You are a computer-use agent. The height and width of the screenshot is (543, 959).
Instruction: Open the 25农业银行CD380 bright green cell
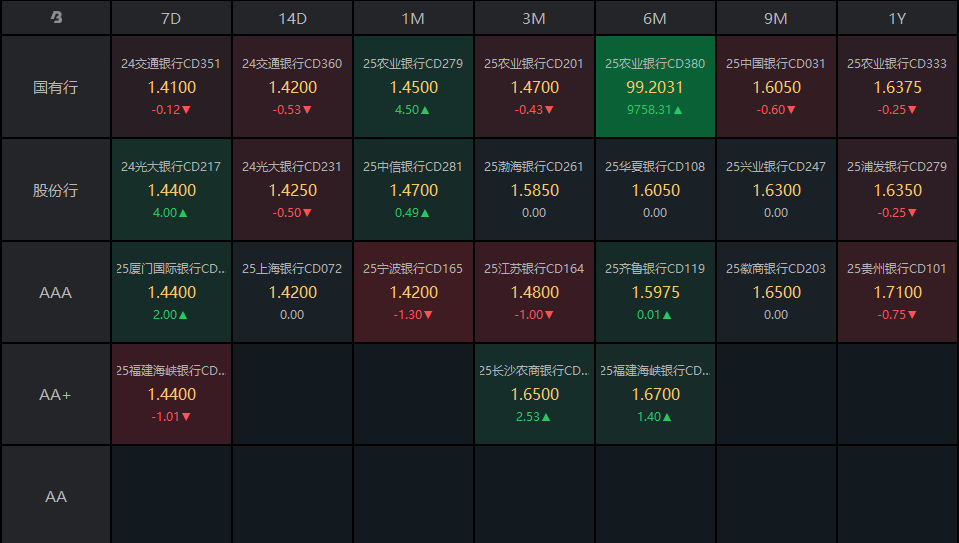point(655,87)
